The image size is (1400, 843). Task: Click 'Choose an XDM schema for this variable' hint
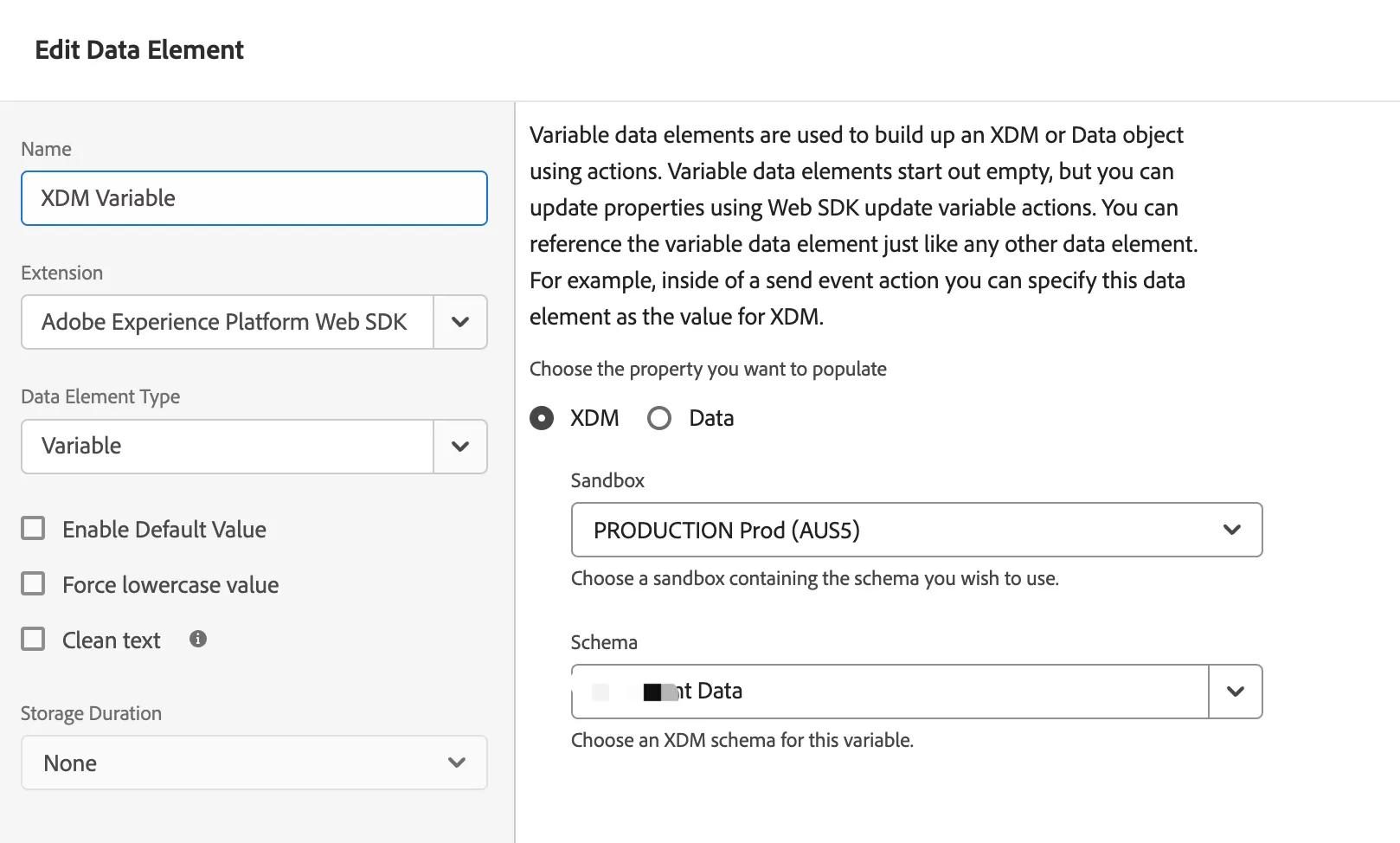pos(742,740)
